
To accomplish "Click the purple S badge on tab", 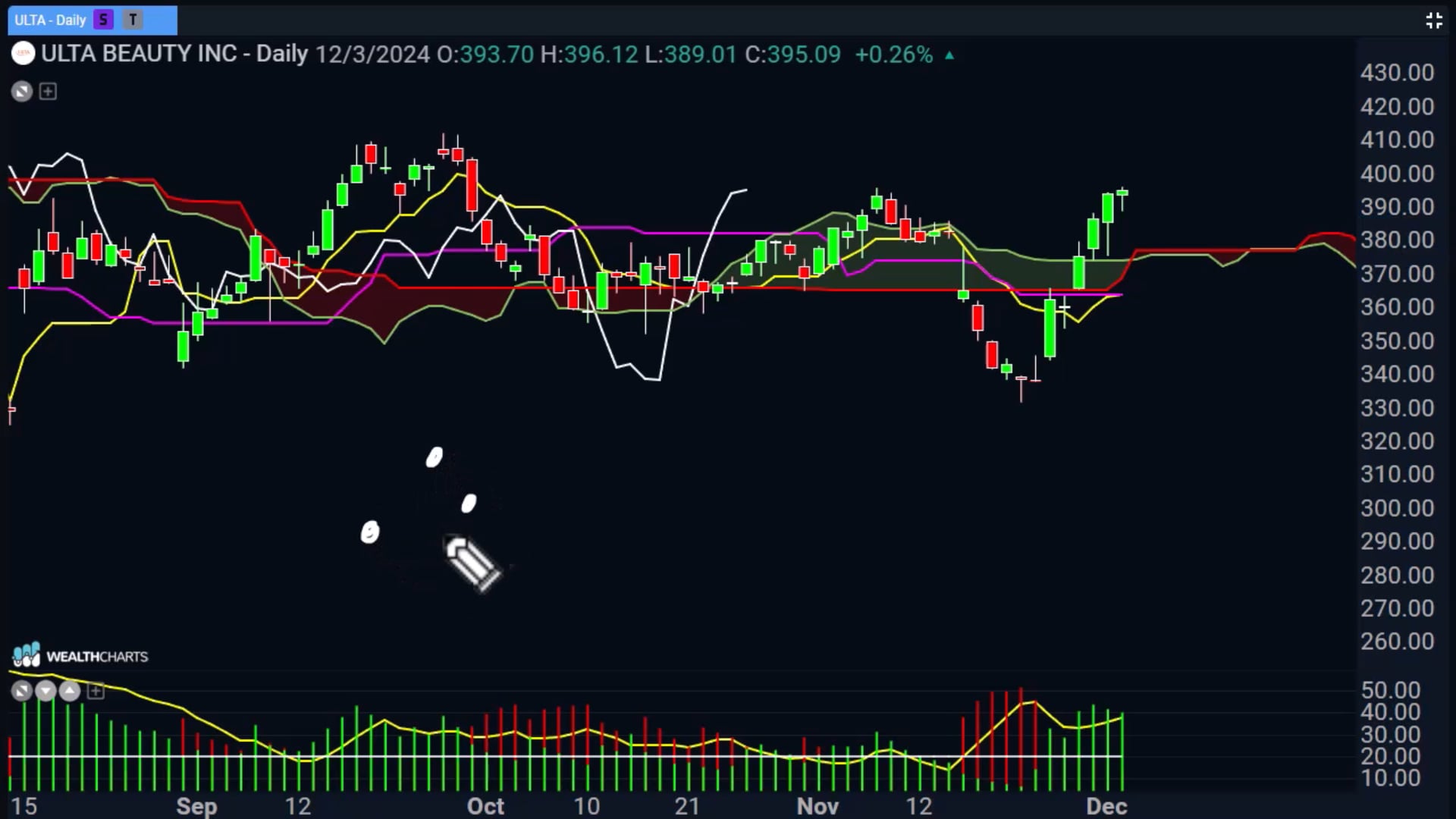I will click(103, 20).
